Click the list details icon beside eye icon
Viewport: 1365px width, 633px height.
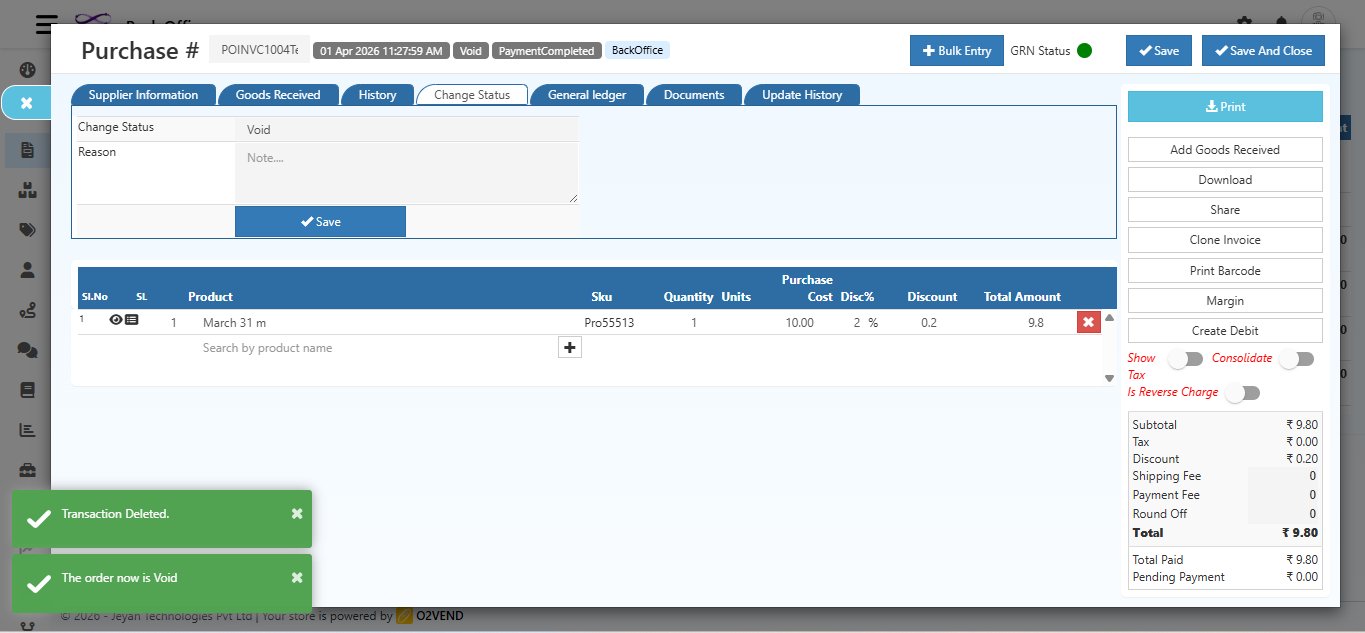pos(132,320)
